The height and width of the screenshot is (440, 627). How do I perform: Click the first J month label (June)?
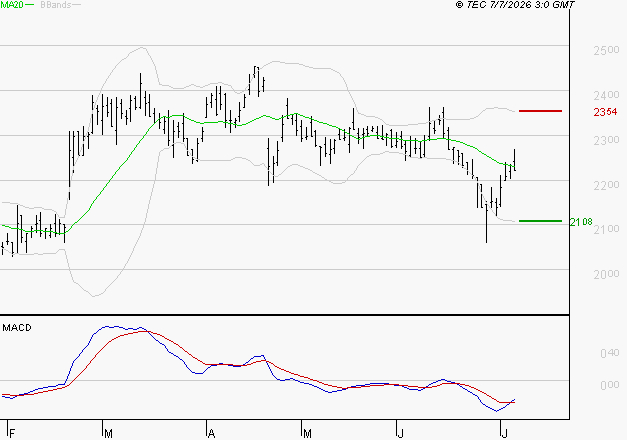point(401,433)
